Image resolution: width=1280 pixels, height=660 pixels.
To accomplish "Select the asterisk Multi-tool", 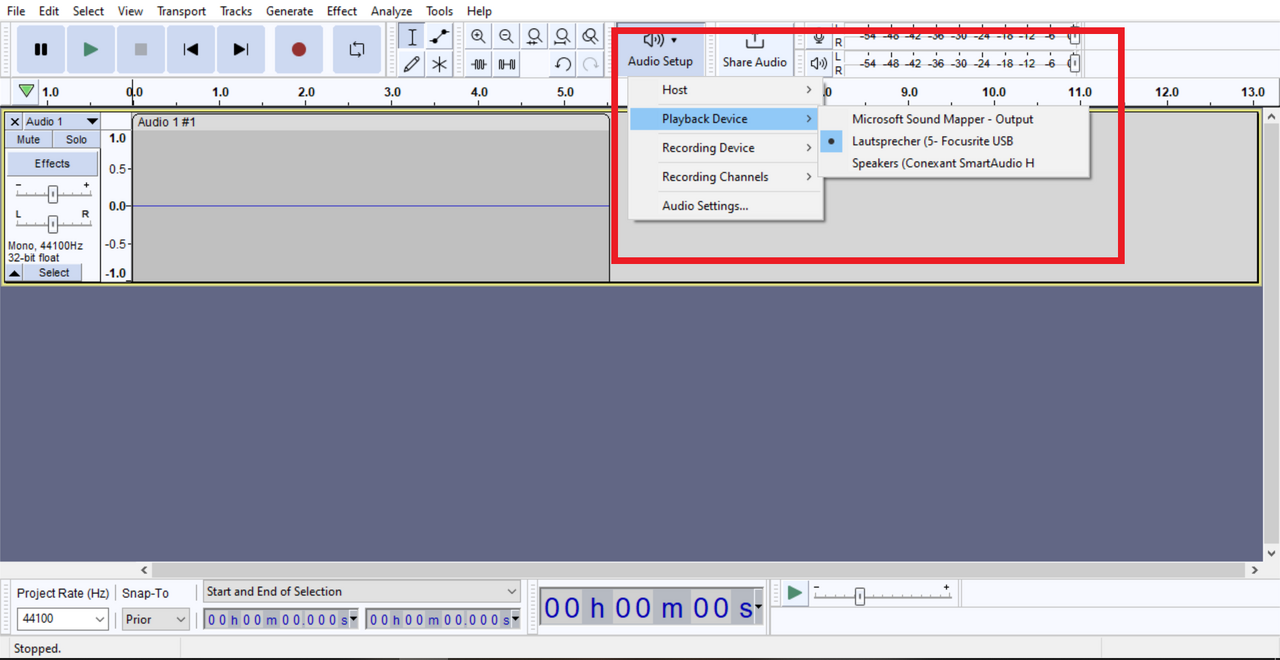I will (x=439, y=64).
